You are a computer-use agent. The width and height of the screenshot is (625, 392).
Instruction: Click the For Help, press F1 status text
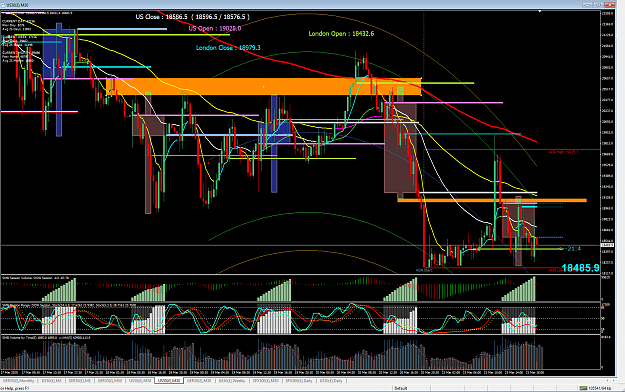(x=14, y=388)
